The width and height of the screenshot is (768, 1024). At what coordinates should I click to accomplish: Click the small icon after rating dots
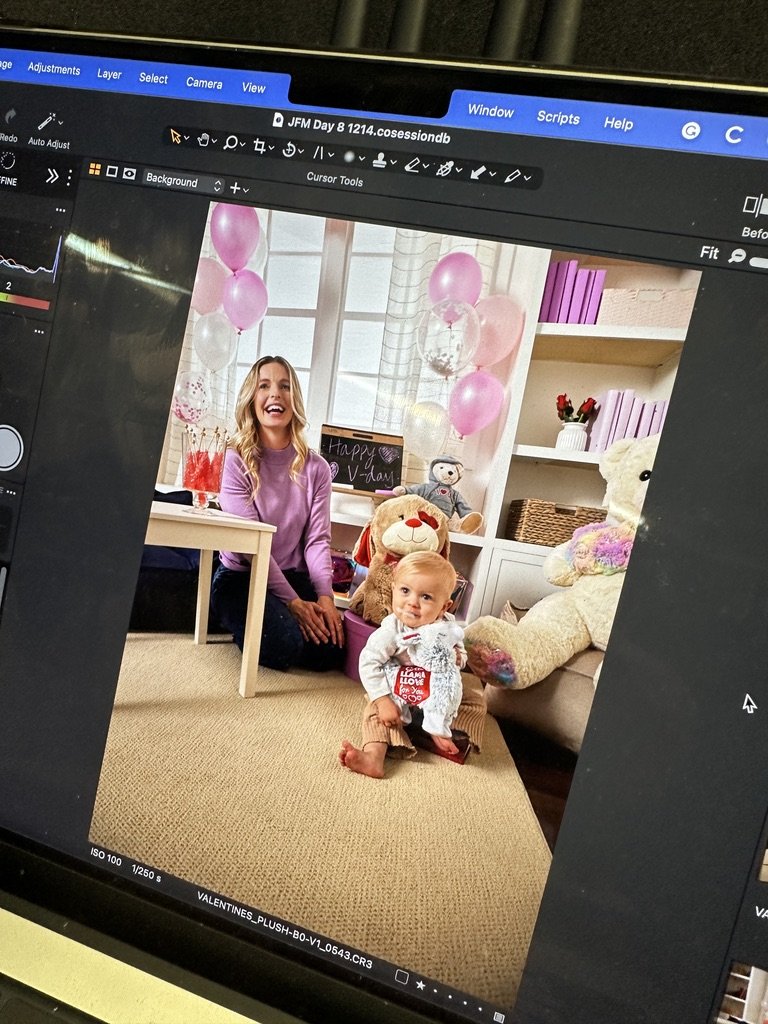click(499, 1017)
